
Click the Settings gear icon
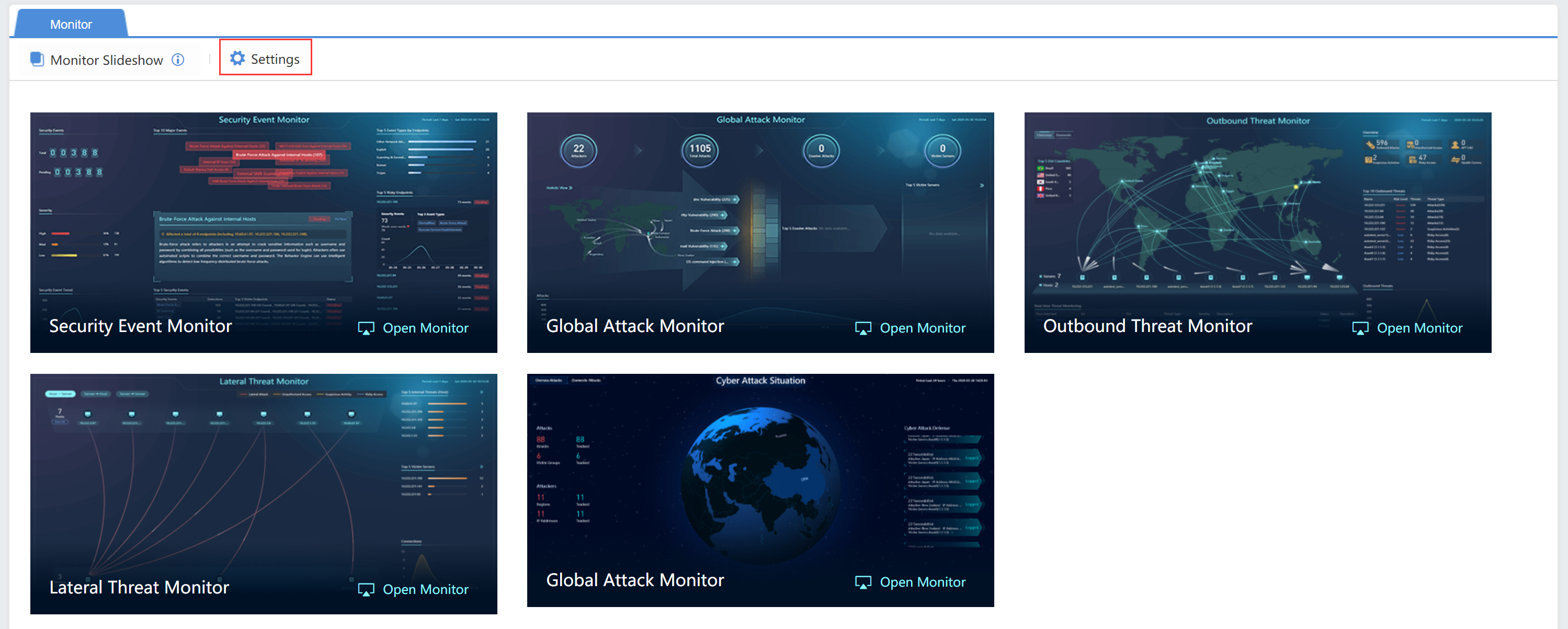(237, 59)
